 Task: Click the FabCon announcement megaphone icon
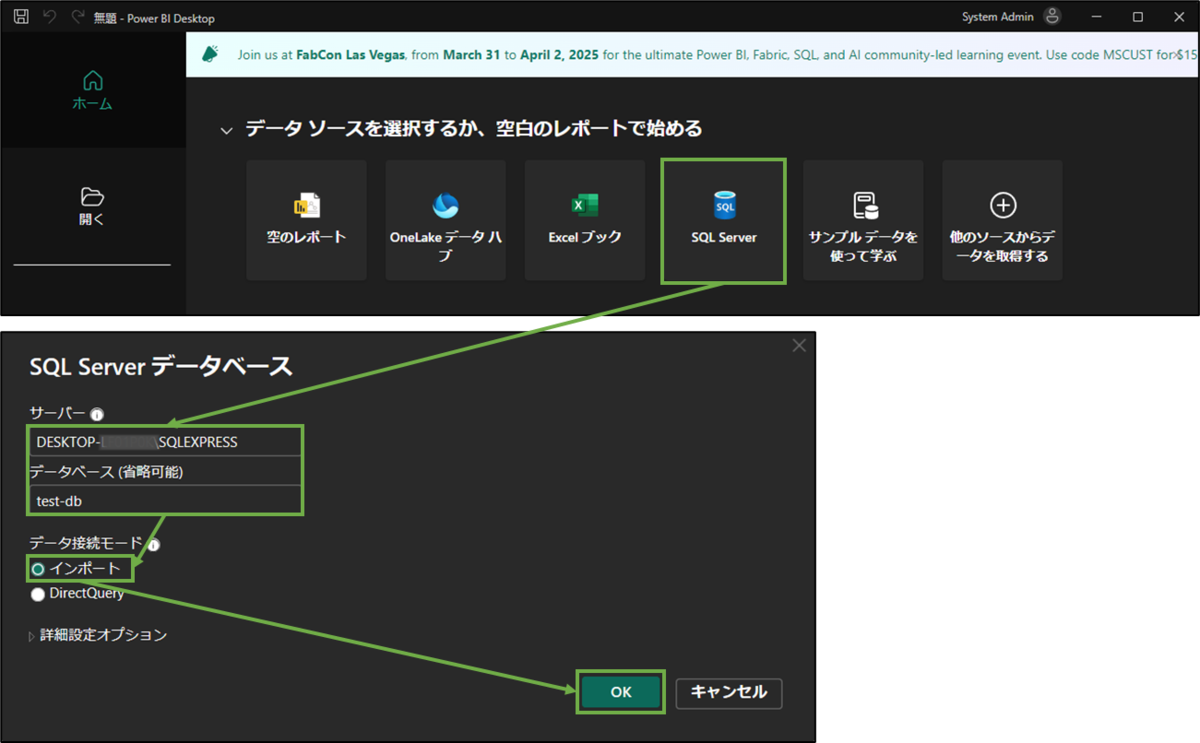210,54
